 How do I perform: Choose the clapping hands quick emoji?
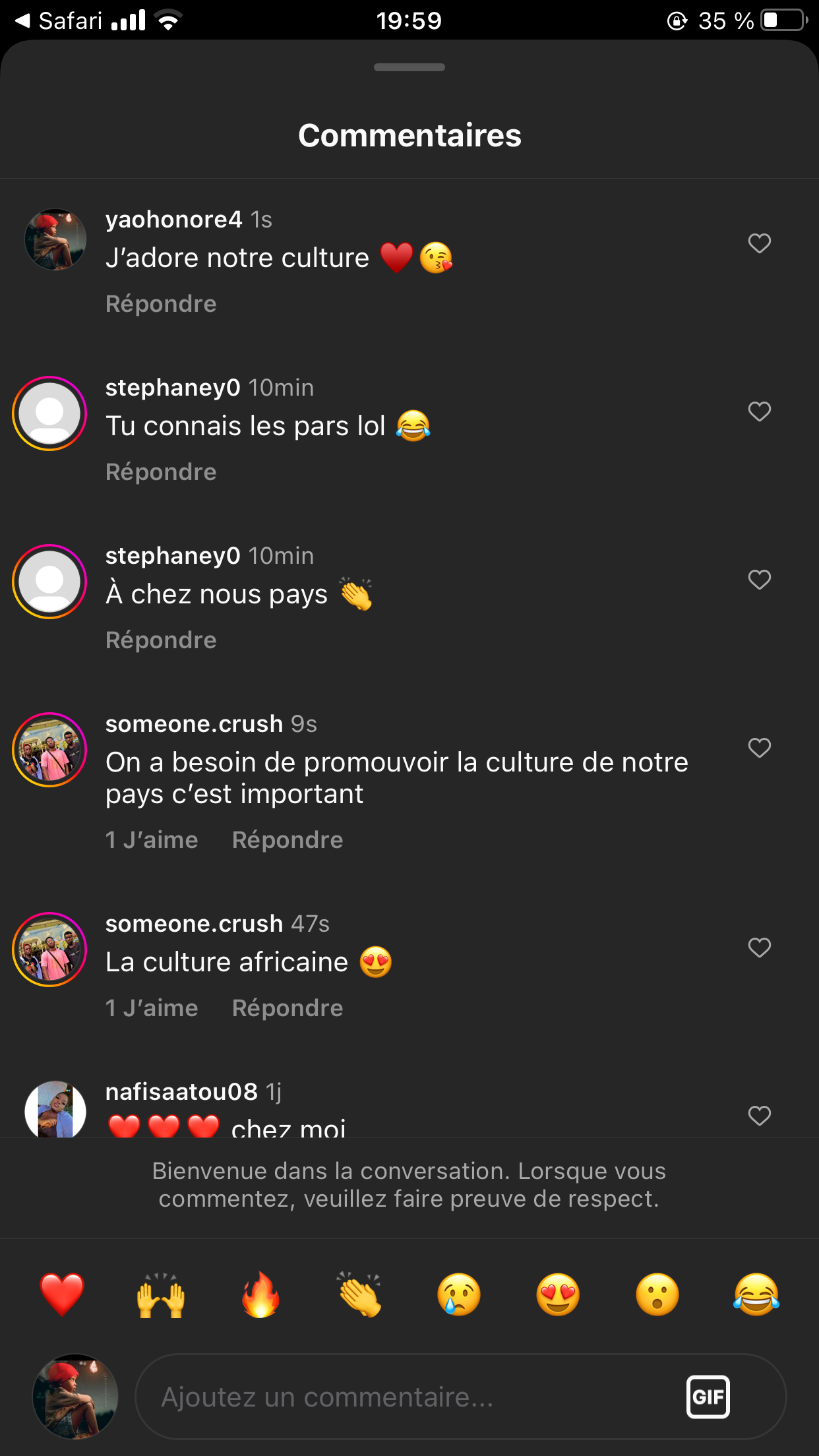[x=359, y=1294]
